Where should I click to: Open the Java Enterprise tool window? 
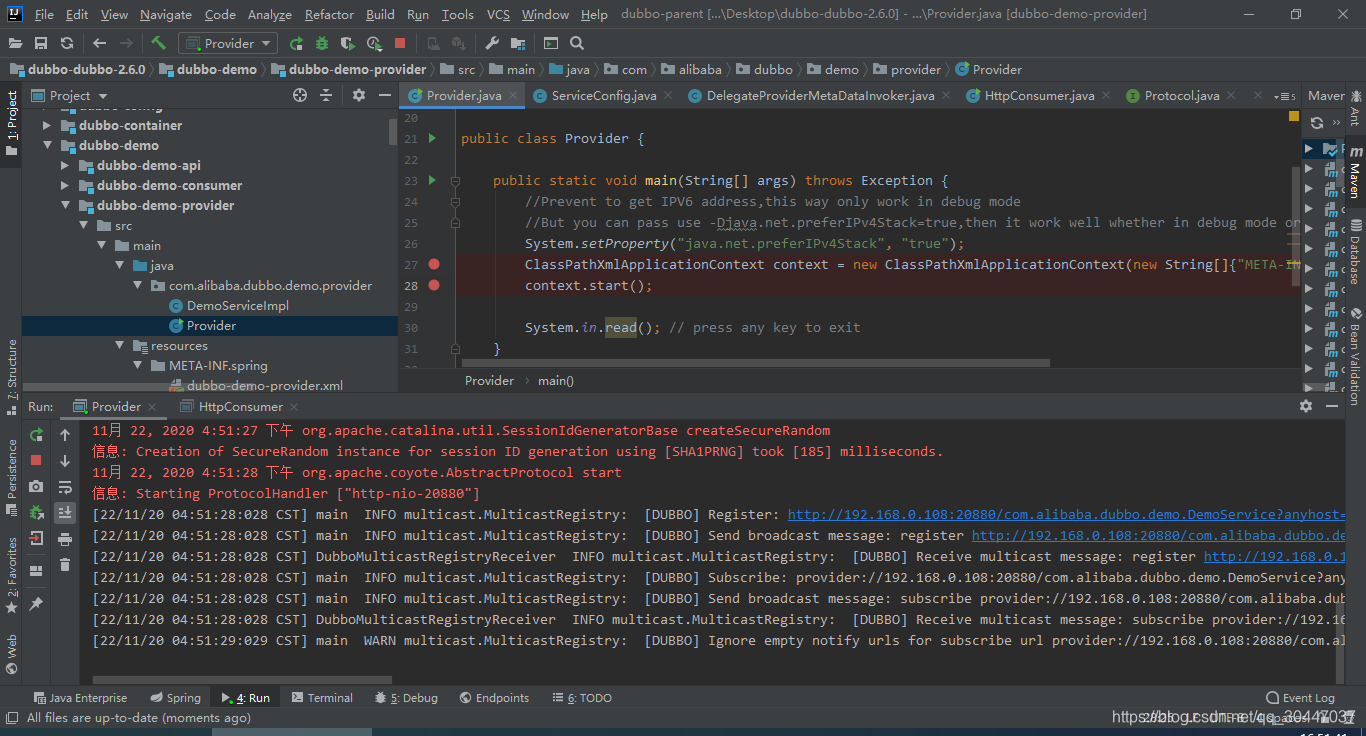click(79, 698)
